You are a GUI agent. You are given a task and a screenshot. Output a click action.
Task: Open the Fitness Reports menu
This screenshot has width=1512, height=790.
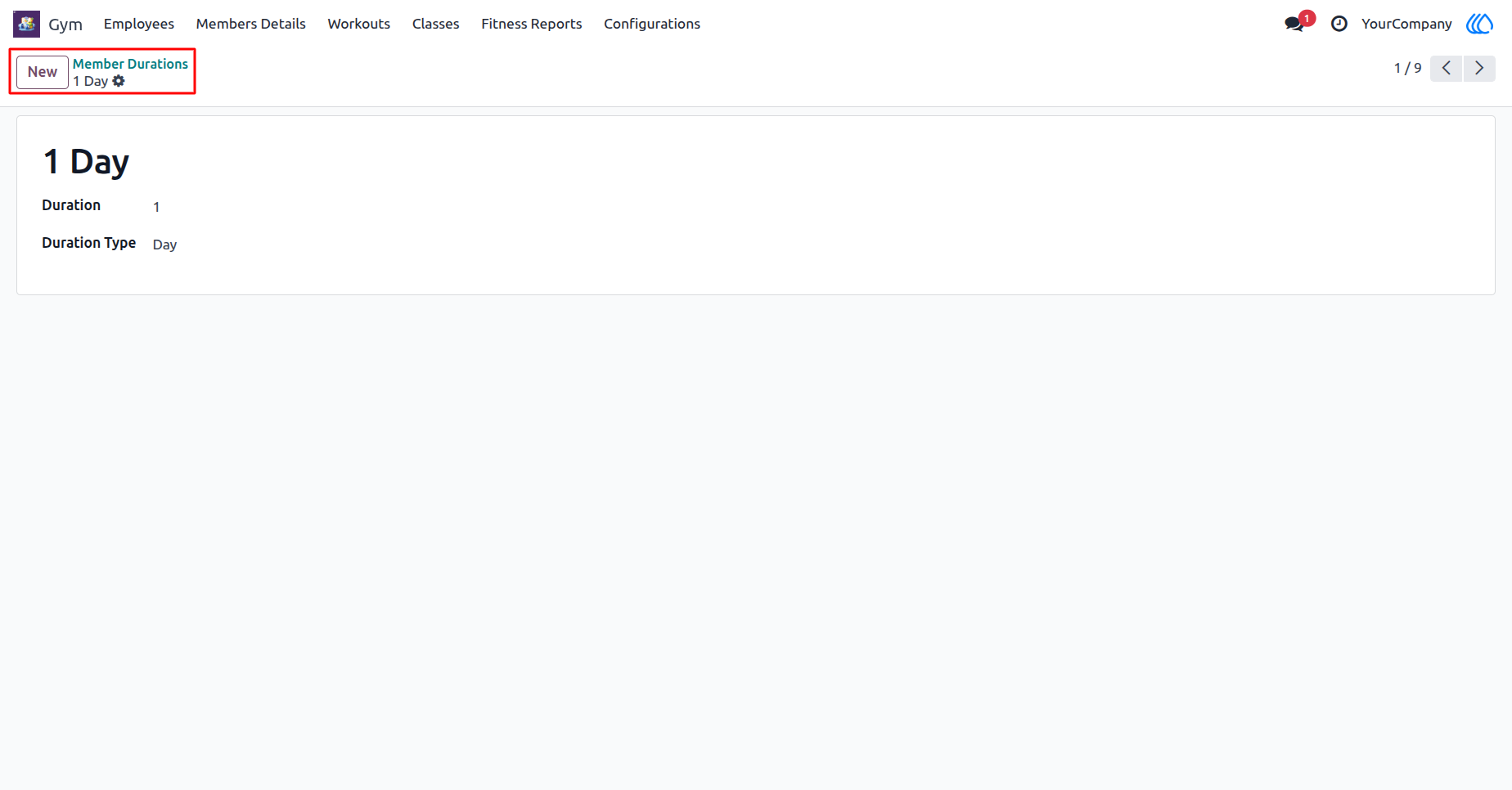(x=531, y=24)
